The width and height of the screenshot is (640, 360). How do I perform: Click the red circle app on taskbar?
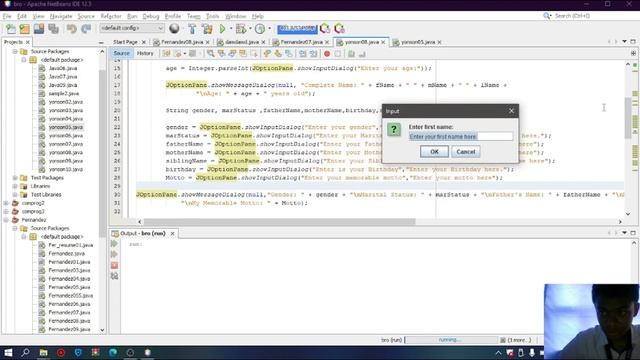point(61,352)
